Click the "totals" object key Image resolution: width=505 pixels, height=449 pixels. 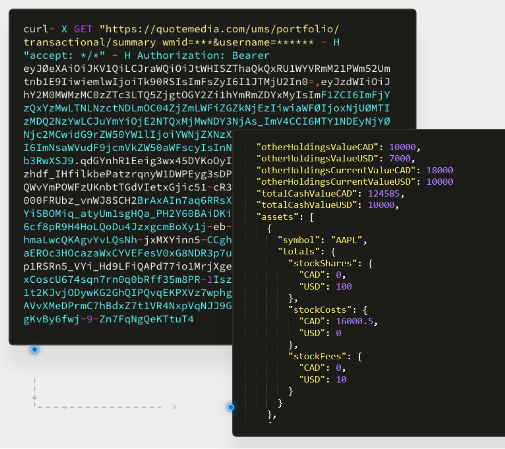[x=299, y=252]
